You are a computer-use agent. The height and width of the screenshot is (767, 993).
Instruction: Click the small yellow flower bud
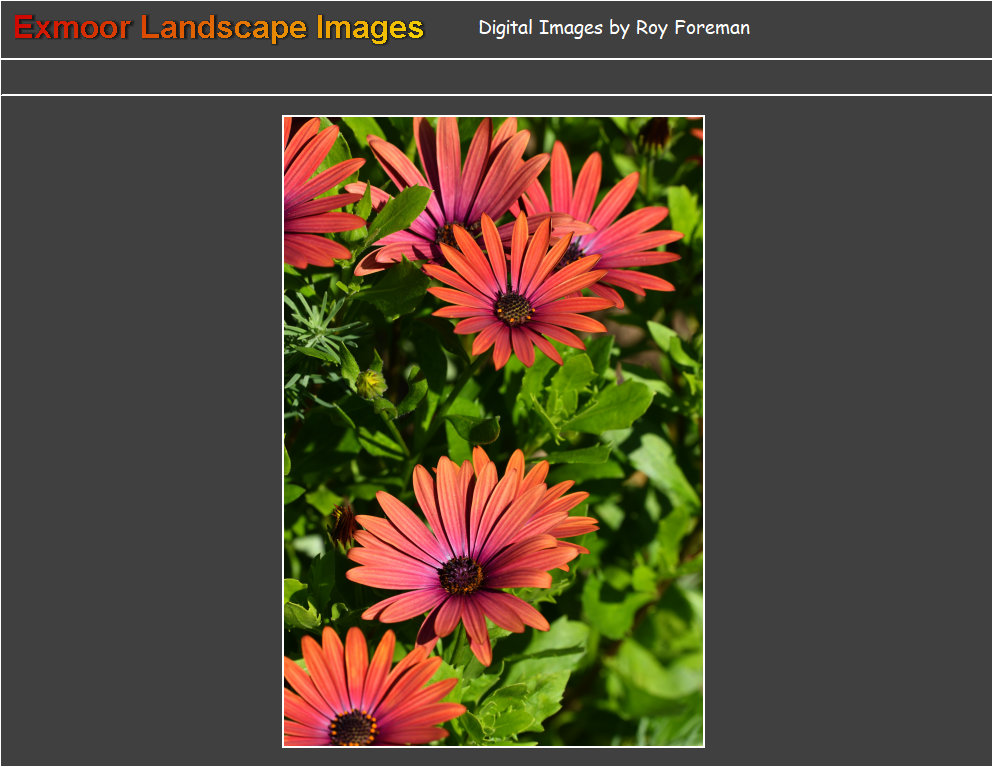(x=371, y=384)
